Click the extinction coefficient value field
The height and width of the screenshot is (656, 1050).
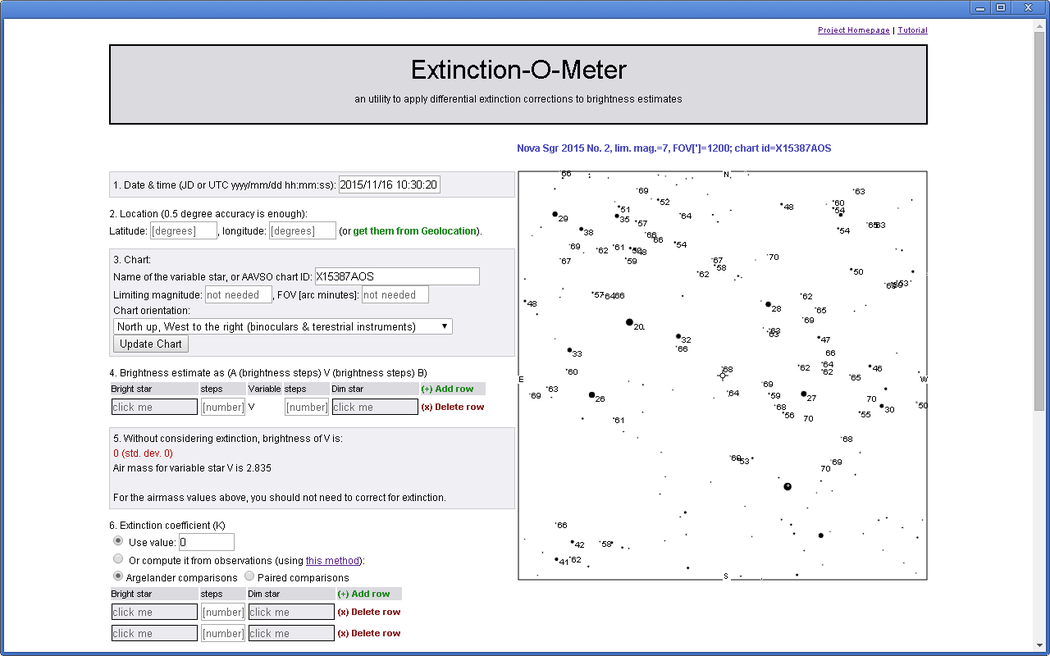point(206,542)
